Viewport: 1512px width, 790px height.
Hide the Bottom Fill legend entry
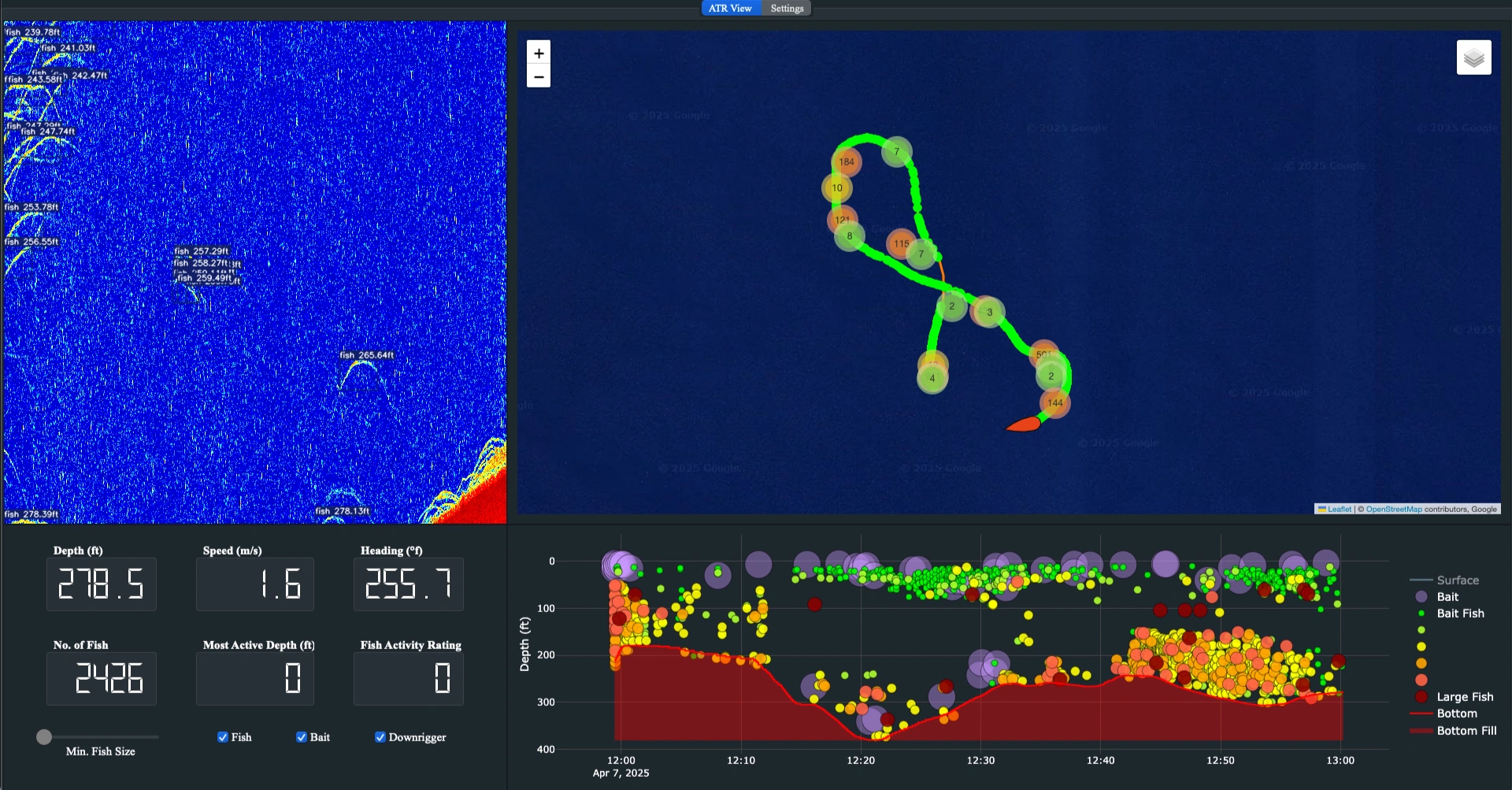[x=1466, y=731]
